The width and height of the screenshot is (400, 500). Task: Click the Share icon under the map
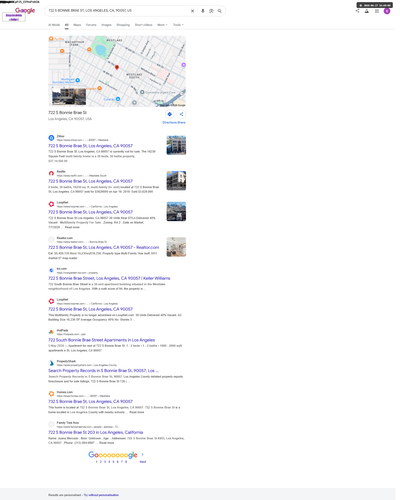click(x=181, y=114)
